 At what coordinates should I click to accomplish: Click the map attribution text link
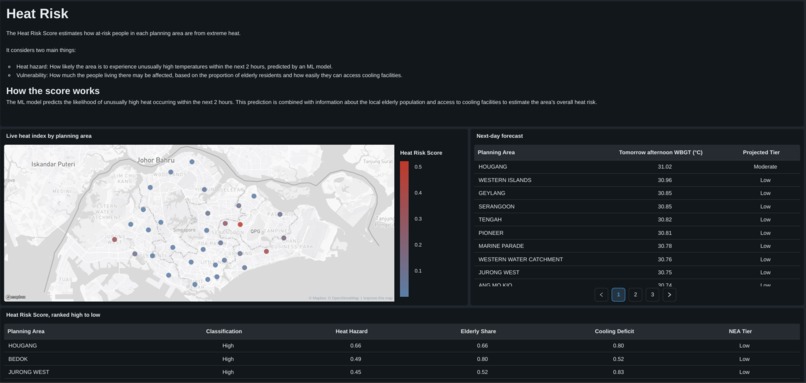[x=350, y=298]
